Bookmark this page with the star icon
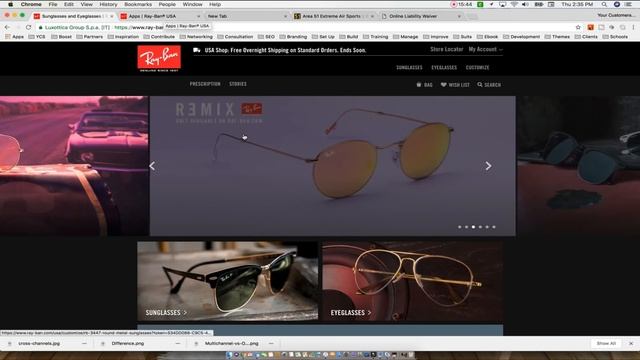 click(578, 27)
